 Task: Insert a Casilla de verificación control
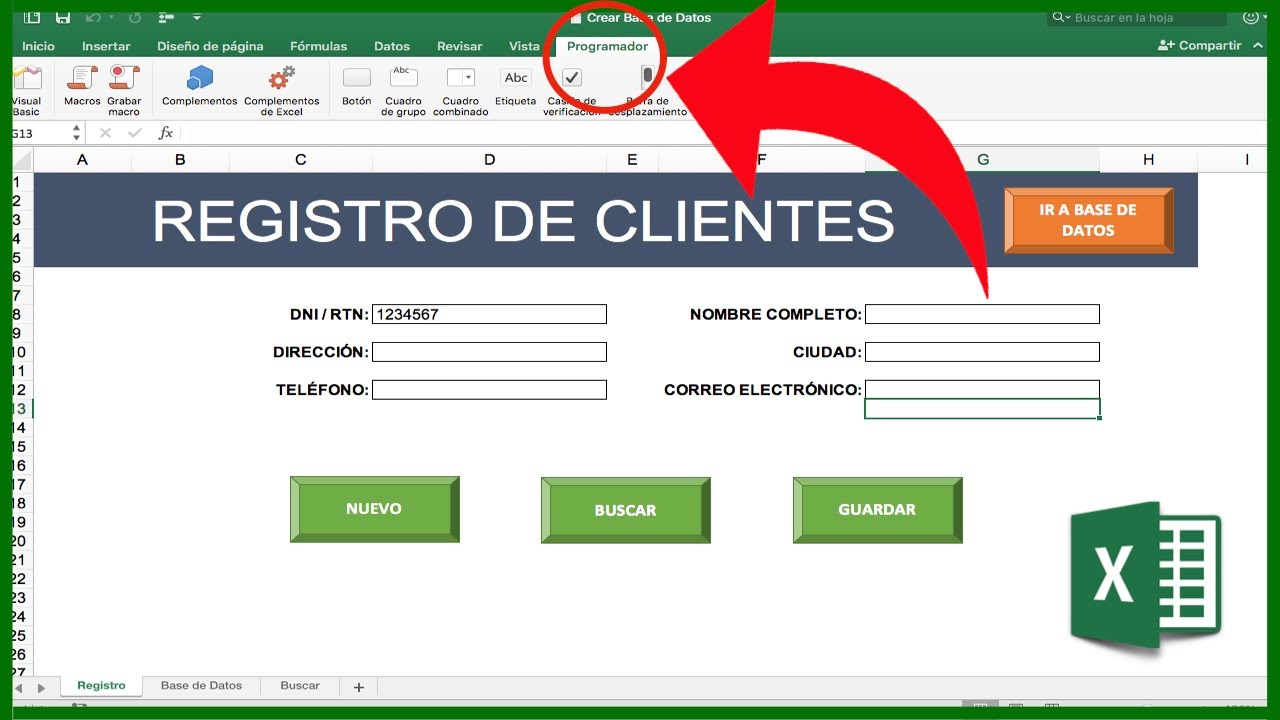(x=572, y=90)
